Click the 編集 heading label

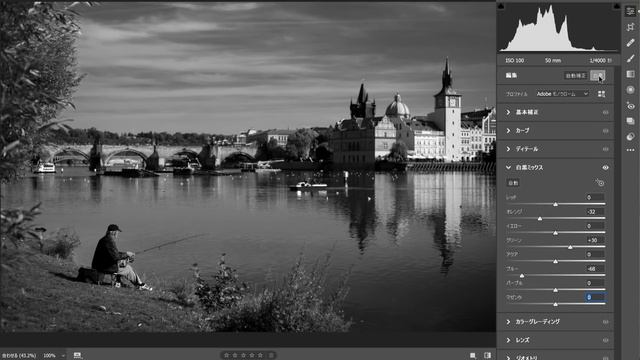pos(511,76)
